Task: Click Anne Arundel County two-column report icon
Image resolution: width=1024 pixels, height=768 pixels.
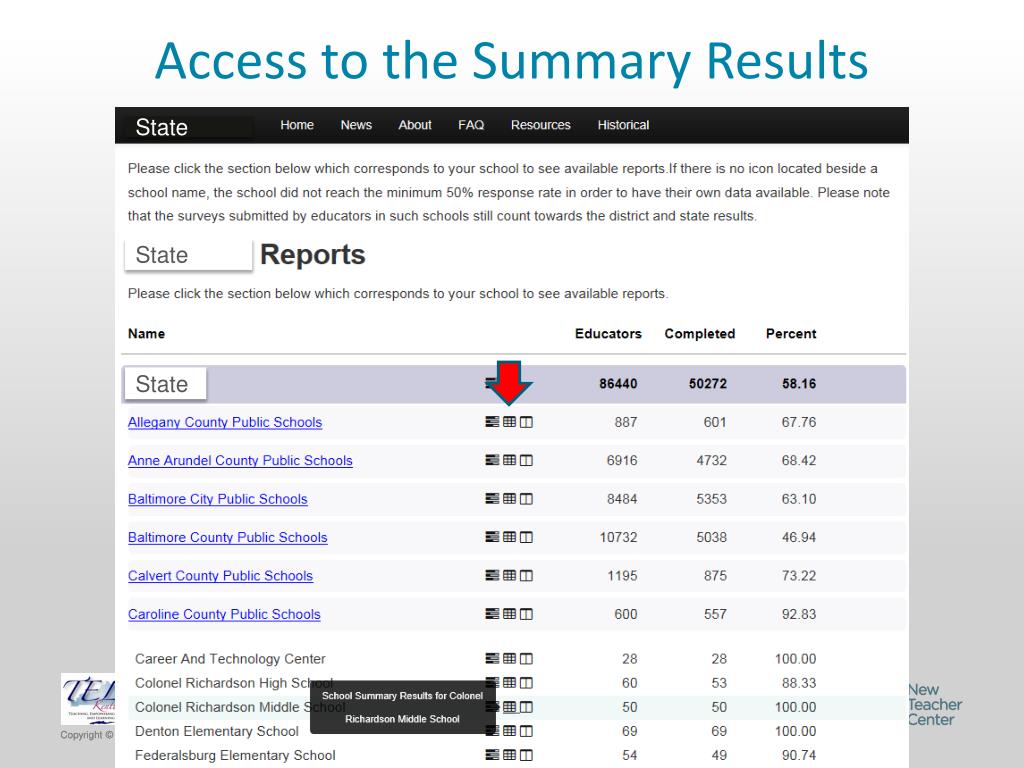Action: point(526,460)
